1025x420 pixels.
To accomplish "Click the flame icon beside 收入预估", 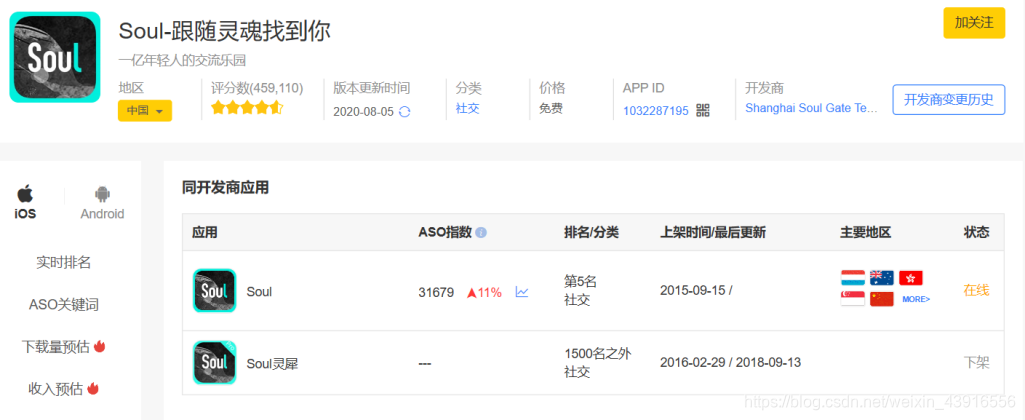I will click(92, 388).
